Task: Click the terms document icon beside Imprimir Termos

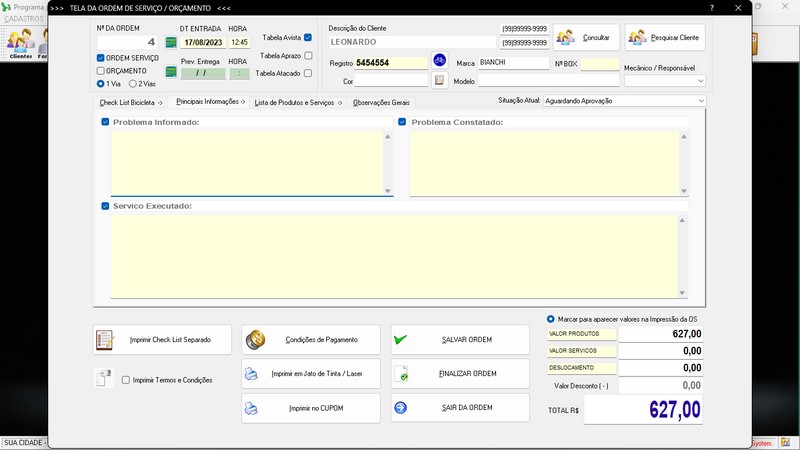Action: pos(104,378)
